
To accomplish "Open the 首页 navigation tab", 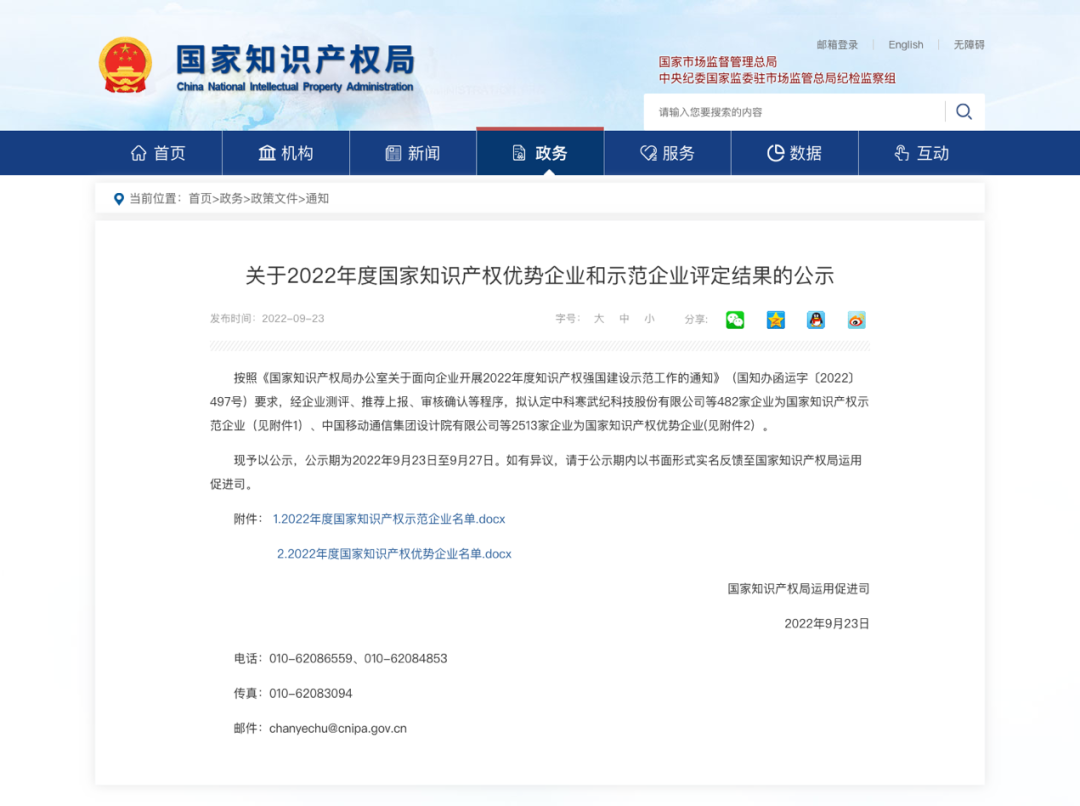I will tap(158, 153).
